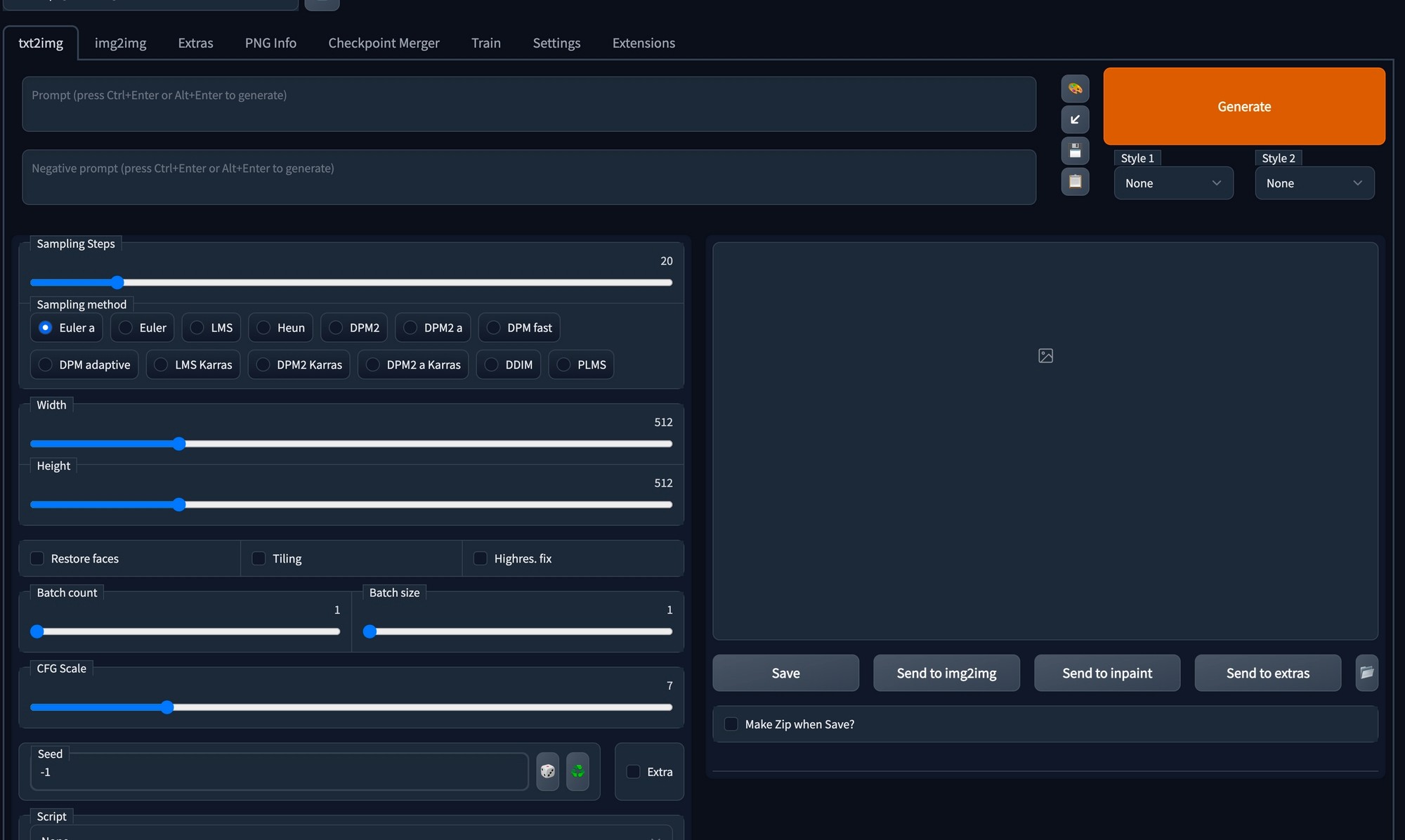Open the Style 2 dropdown
1405x840 pixels.
pos(1314,183)
